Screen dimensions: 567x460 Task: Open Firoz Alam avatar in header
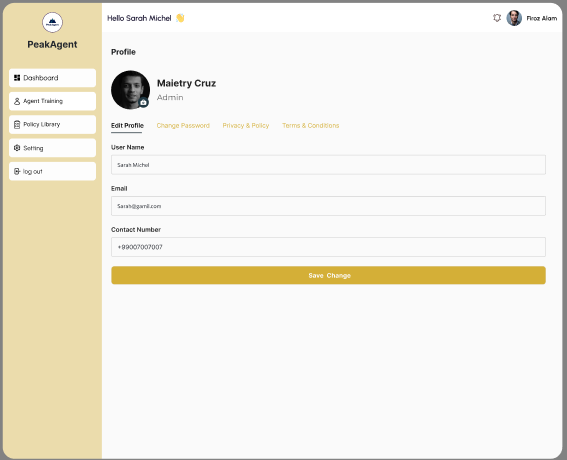click(x=514, y=18)
